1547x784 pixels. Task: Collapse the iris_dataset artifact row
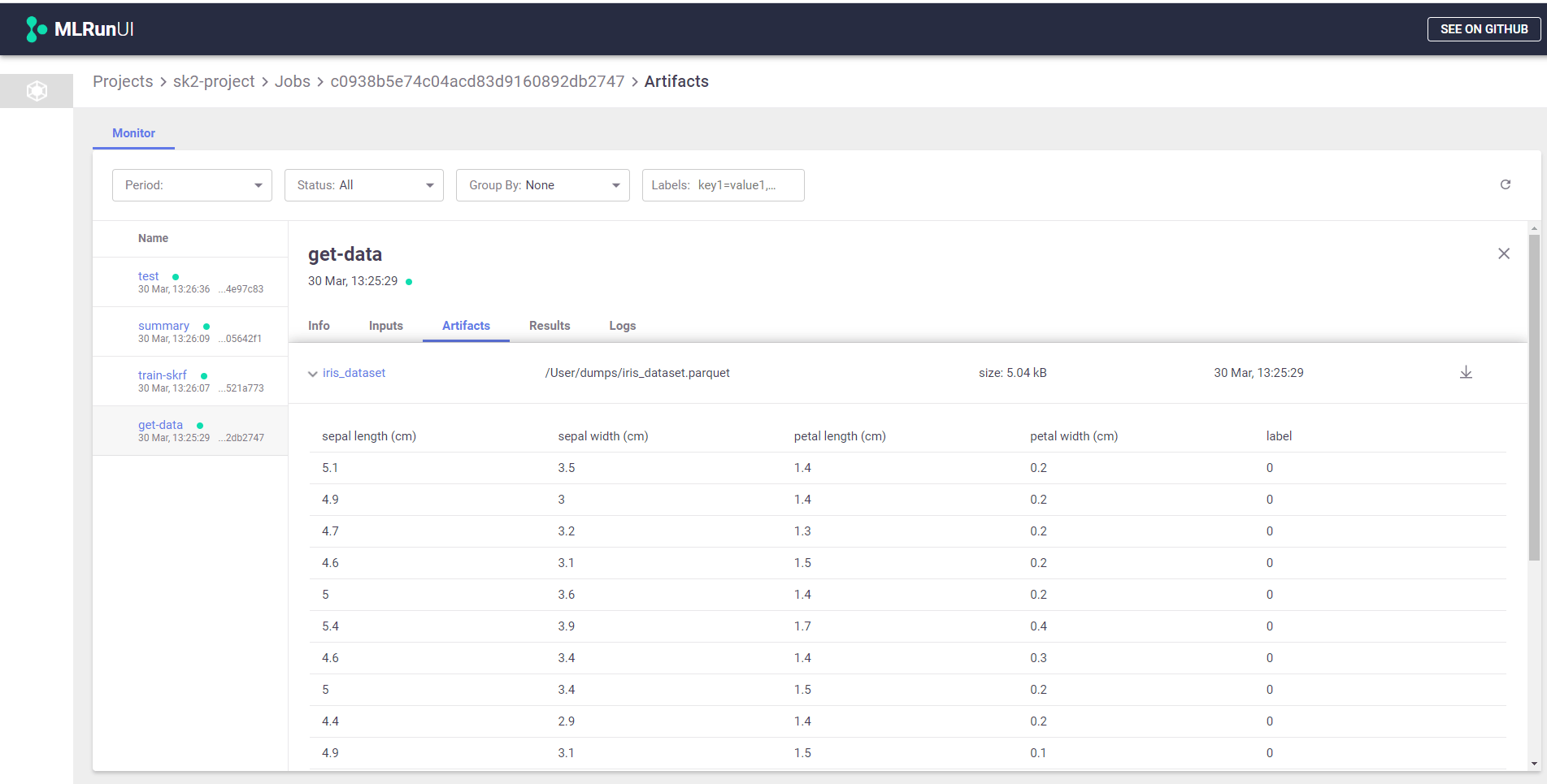(312, 373)
